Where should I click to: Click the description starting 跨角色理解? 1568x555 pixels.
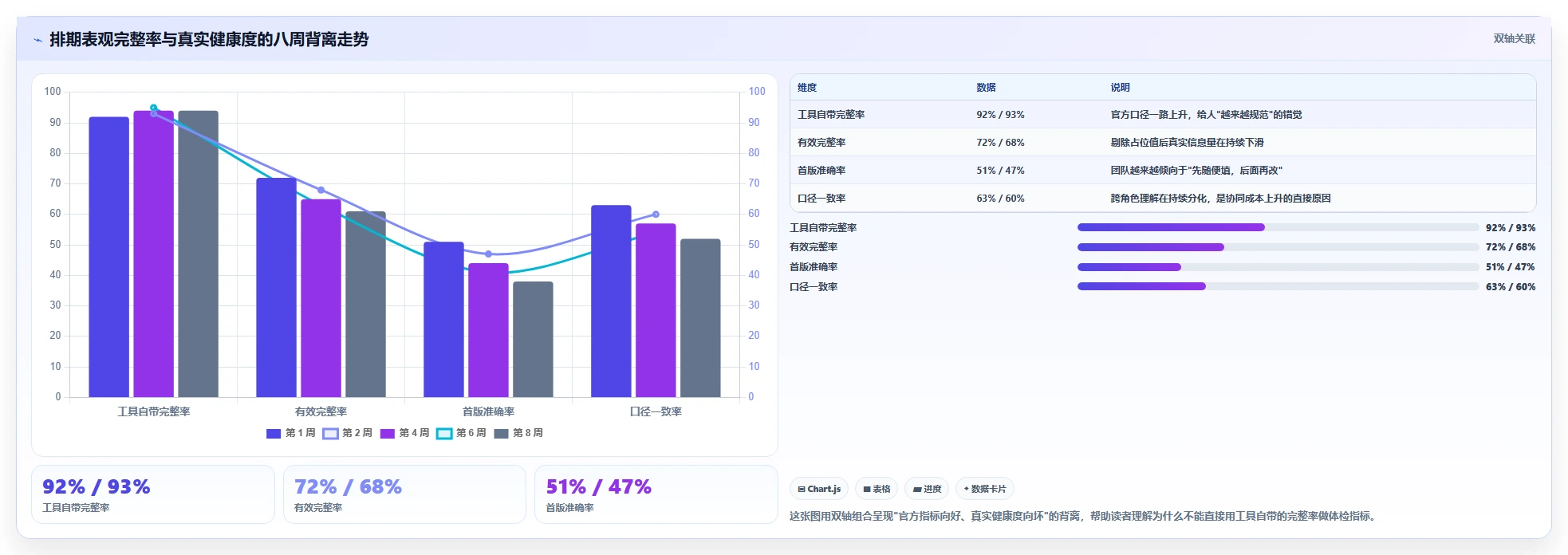coord(1220,199)
